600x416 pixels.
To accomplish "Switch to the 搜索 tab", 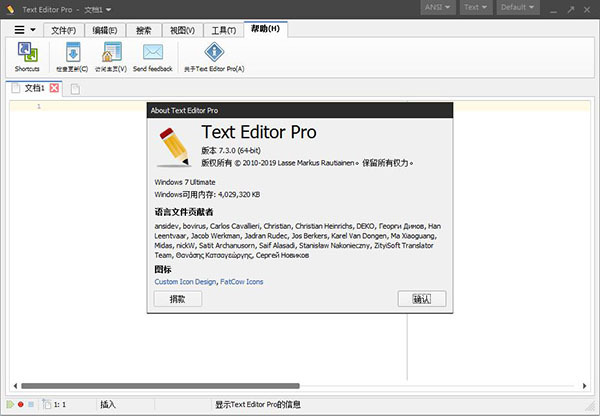I will click(143, 30).
